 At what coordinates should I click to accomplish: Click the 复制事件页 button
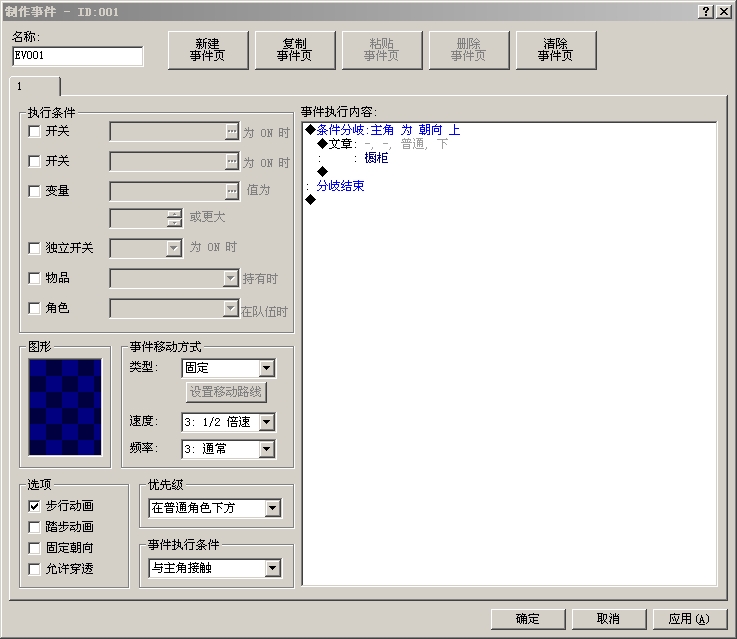[295, 50]
